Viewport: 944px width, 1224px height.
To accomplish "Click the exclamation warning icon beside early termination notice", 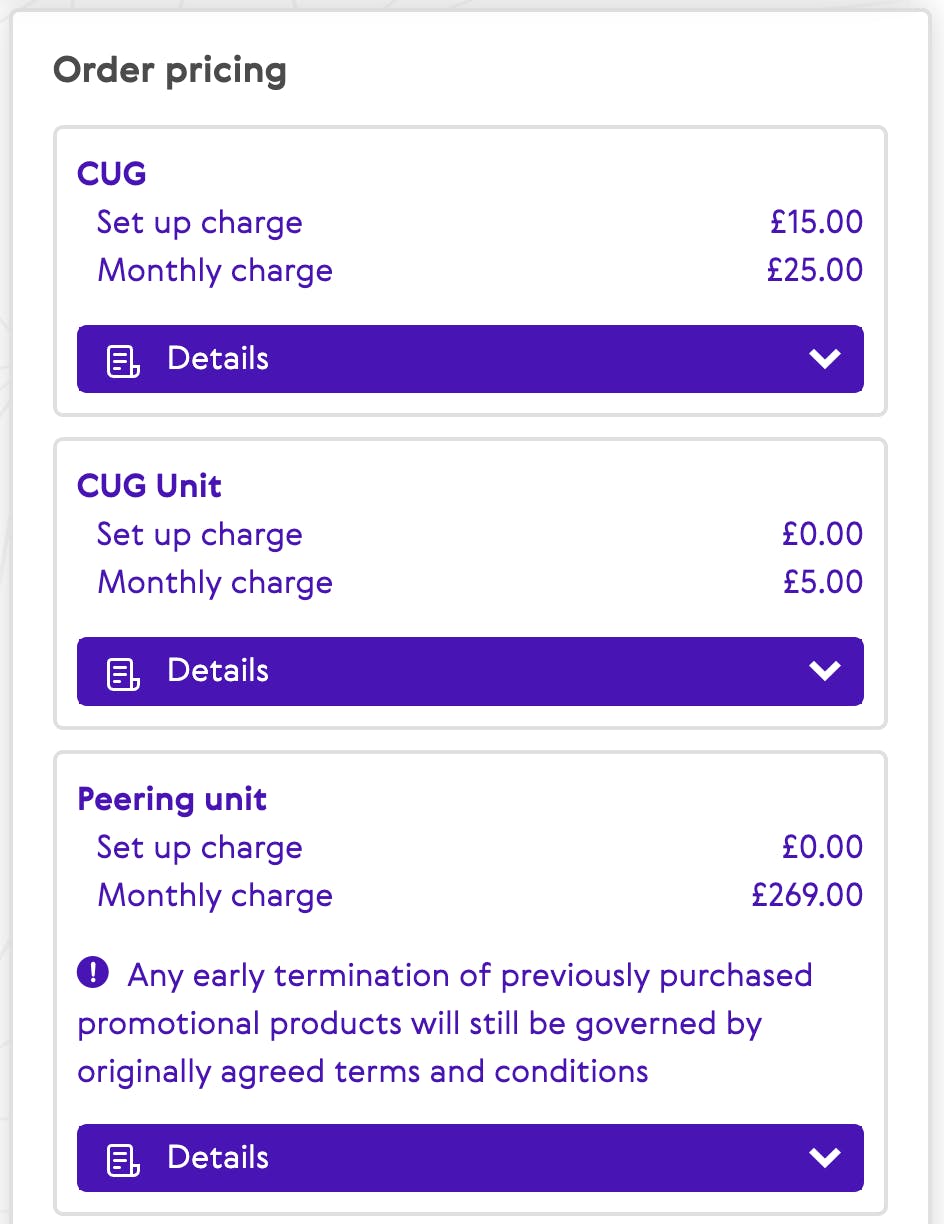I will point(93,973).
